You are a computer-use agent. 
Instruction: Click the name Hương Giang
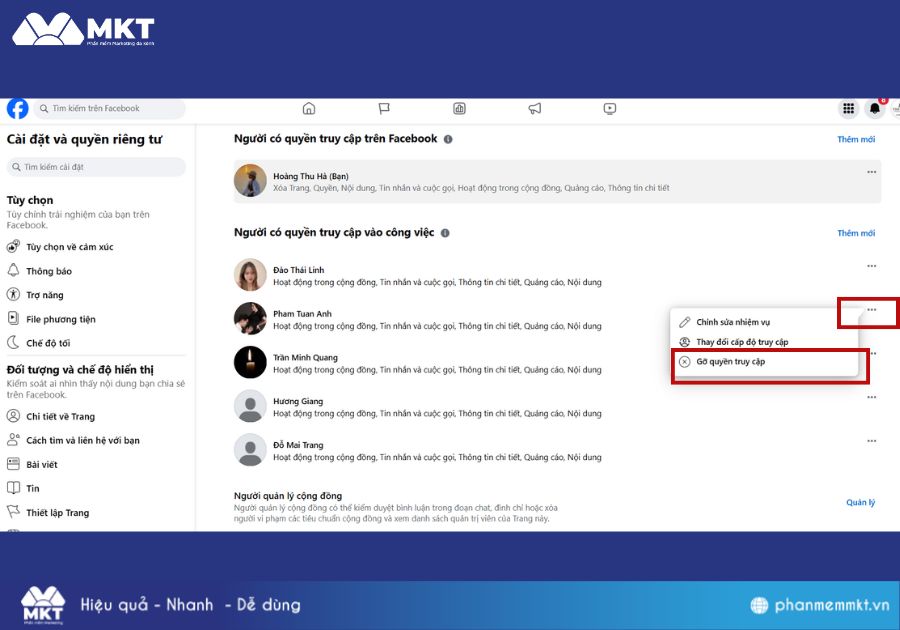(298, 401)
